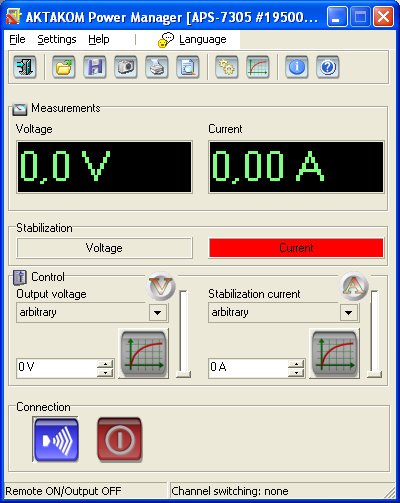This screenshot has height=503, width=400.
Task: Toggle the red output power button
Action: [119, 439]
